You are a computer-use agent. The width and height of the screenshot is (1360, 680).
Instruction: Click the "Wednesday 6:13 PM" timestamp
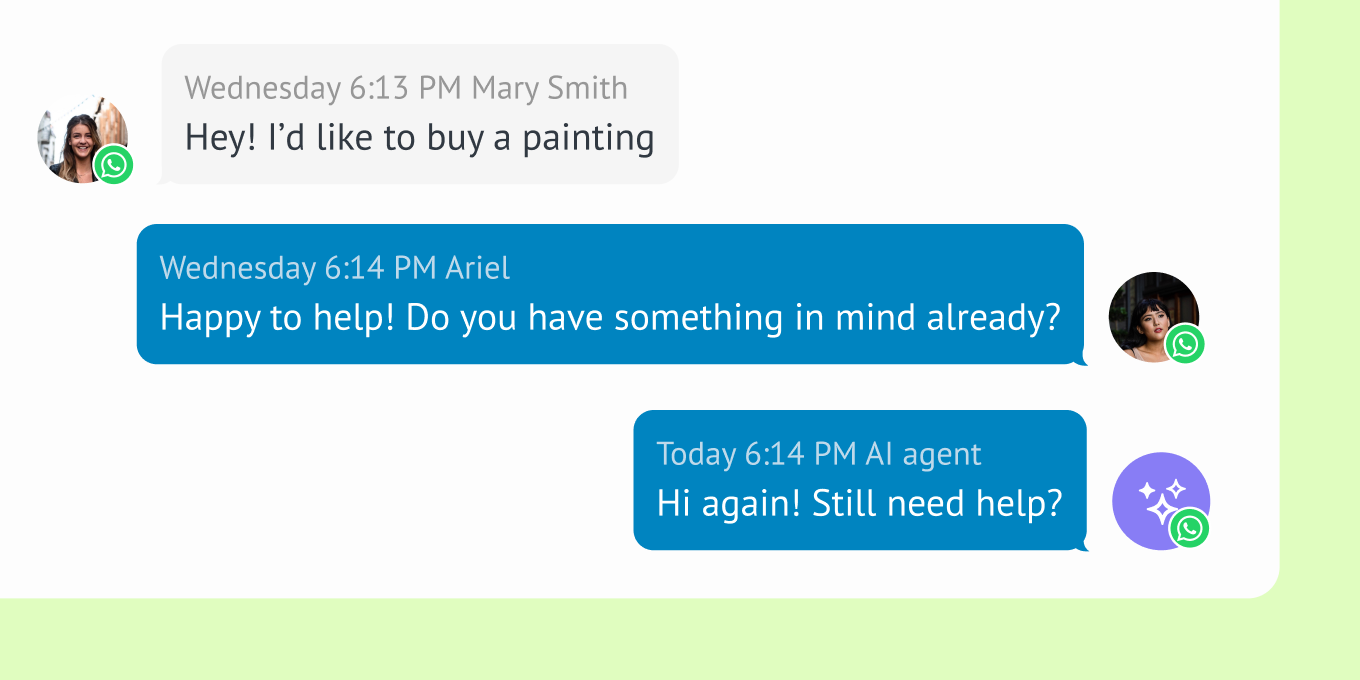[x=322, y=88]
